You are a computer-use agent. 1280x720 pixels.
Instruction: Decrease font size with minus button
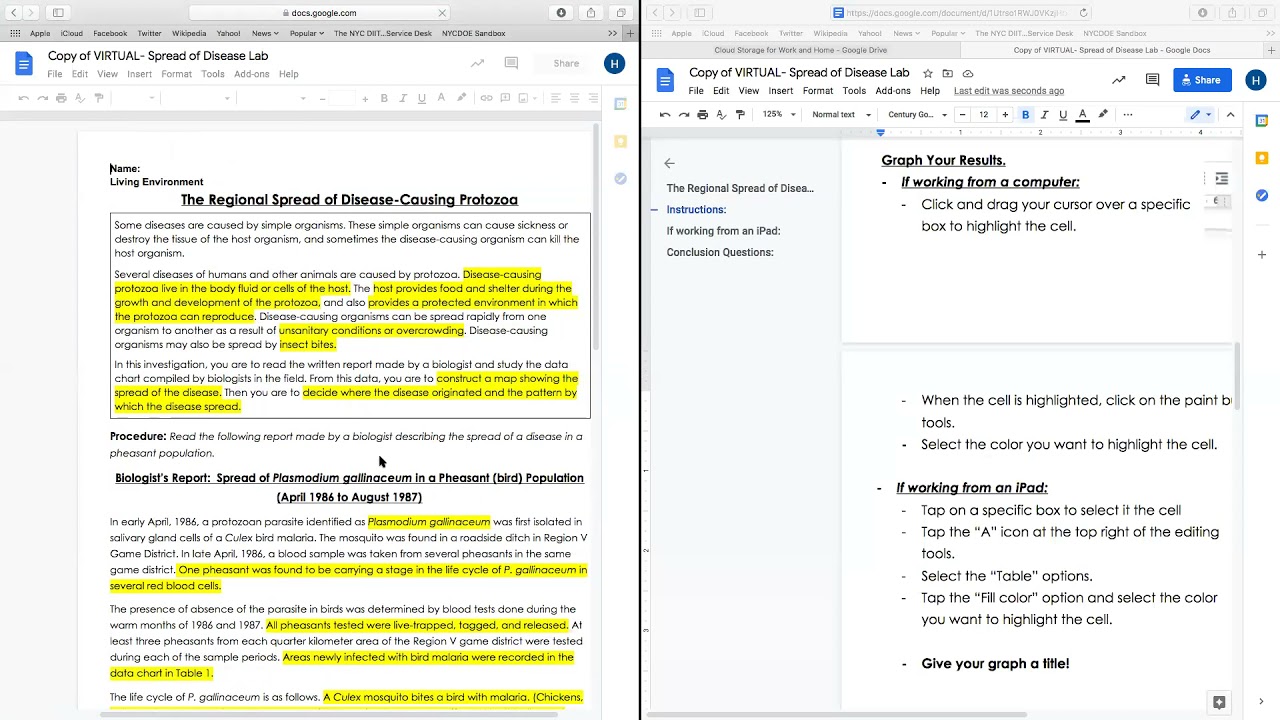(x=962, y=115)
